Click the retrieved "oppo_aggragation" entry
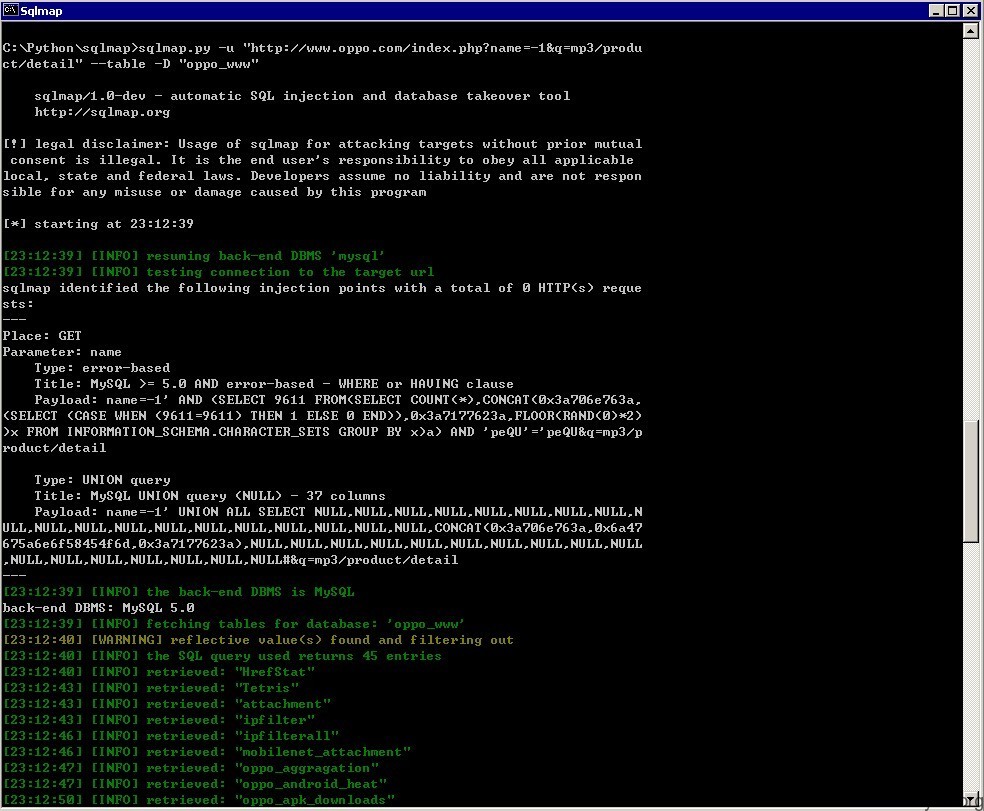This screenshot has width=984, height=811. click(x=191, y=768)
